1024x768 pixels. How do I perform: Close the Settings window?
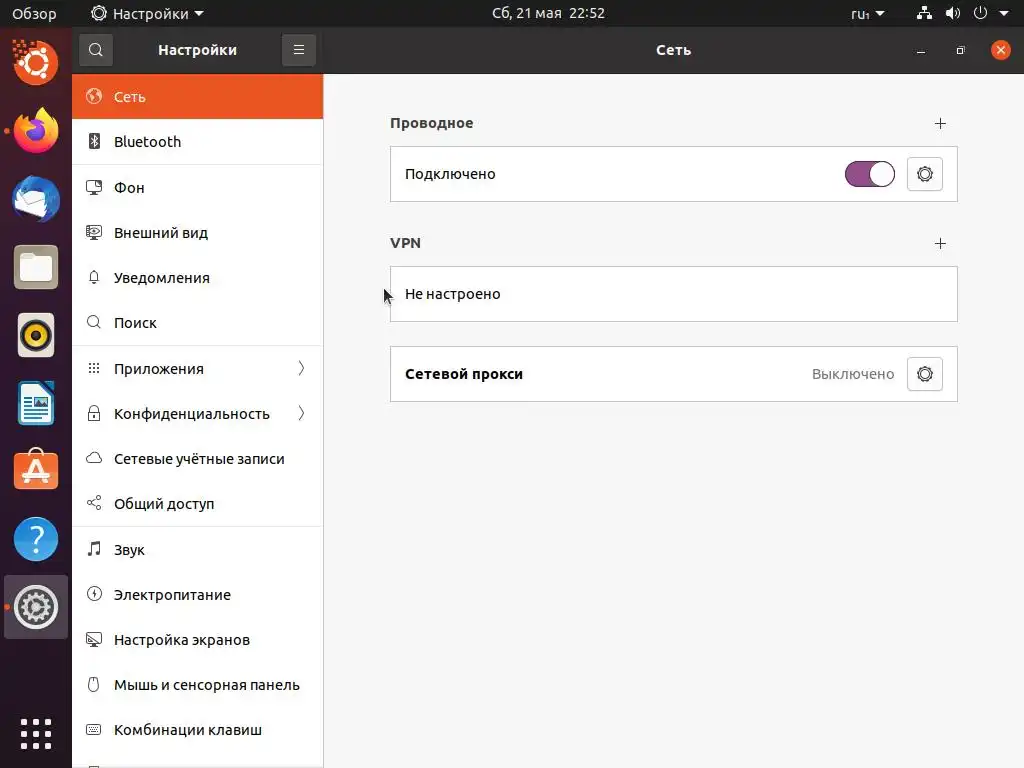(1000, 50)
